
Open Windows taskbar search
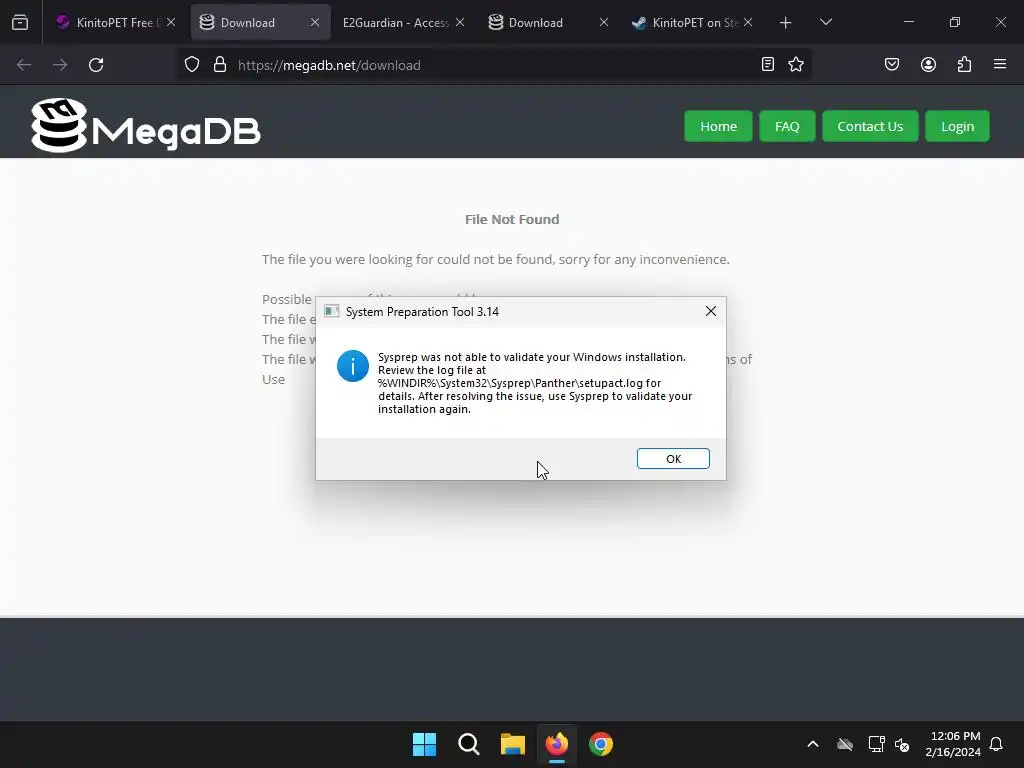[468, 744]
